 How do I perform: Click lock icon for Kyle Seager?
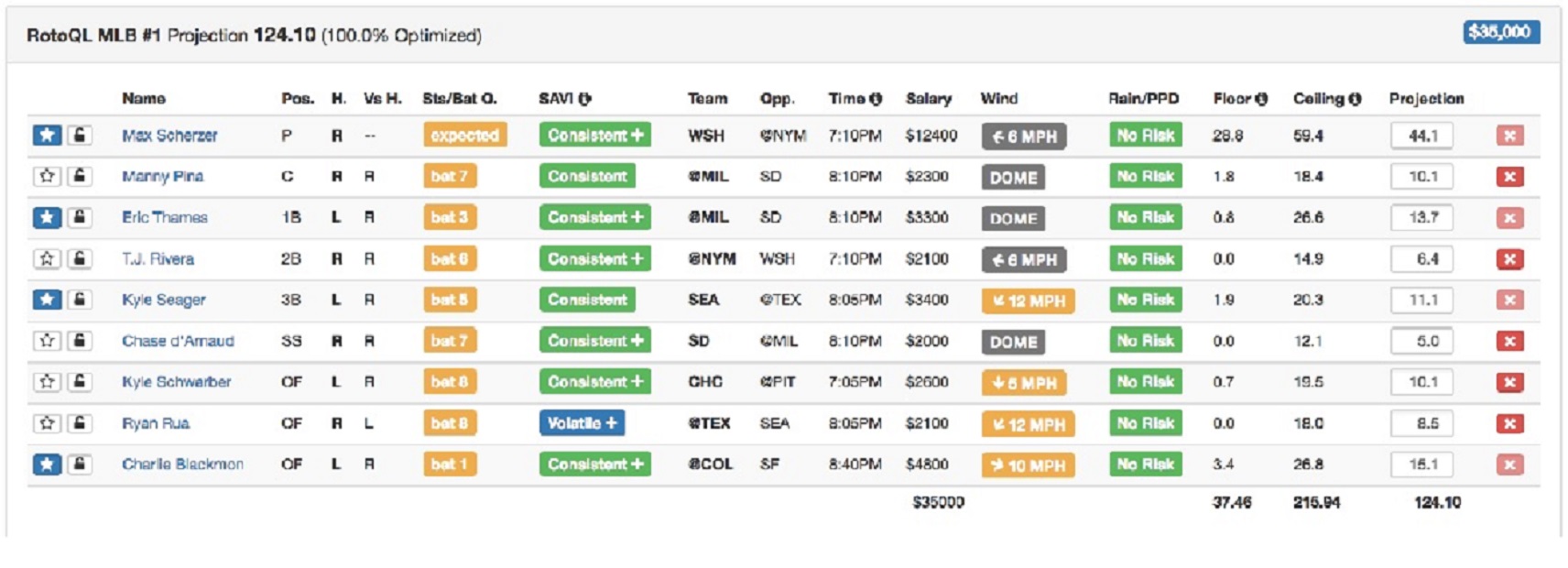point(80,300)
